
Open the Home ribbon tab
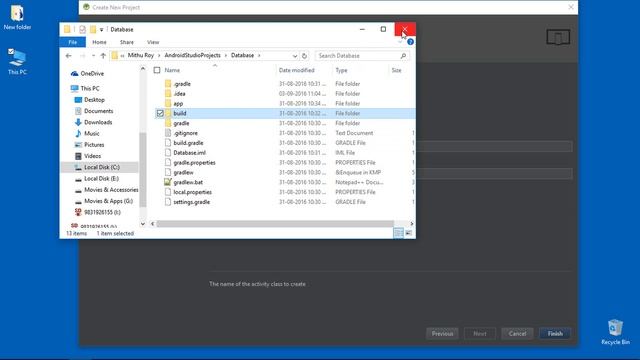click(x=99, y=42)
